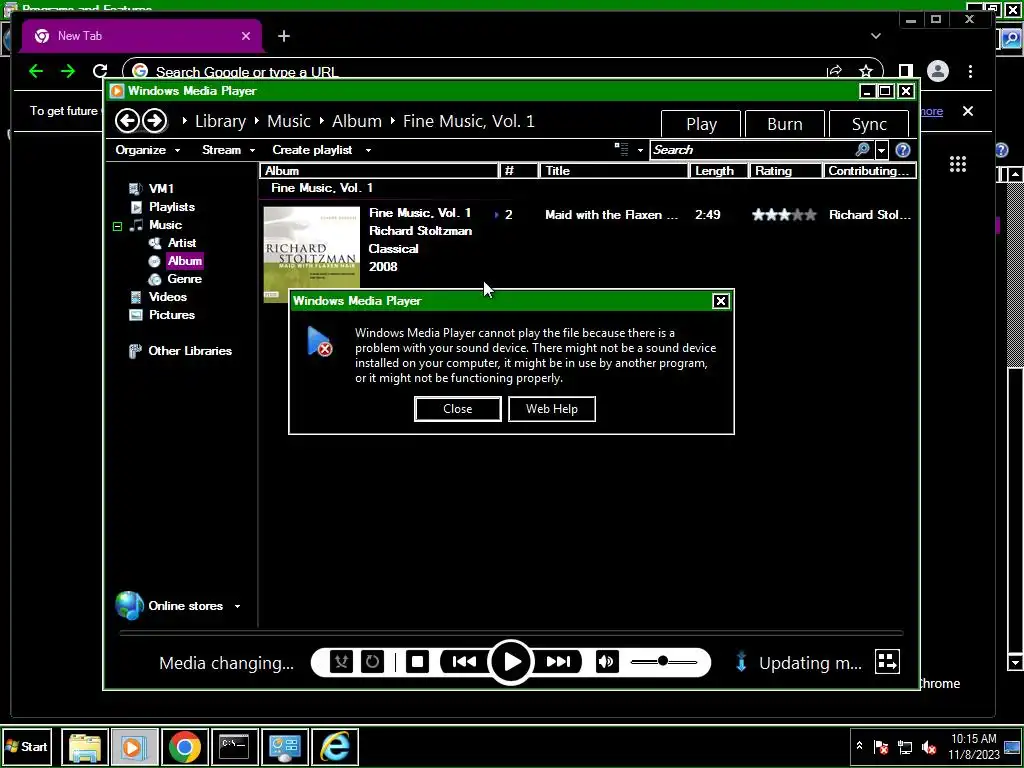This screenshot has height=768, width=1024.
Task: Sort by Album column header
Action: pos(379,171)
